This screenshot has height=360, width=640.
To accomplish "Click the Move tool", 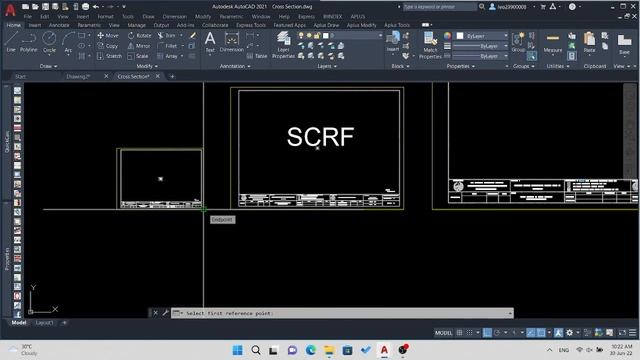I will click(x=108, y=36).
